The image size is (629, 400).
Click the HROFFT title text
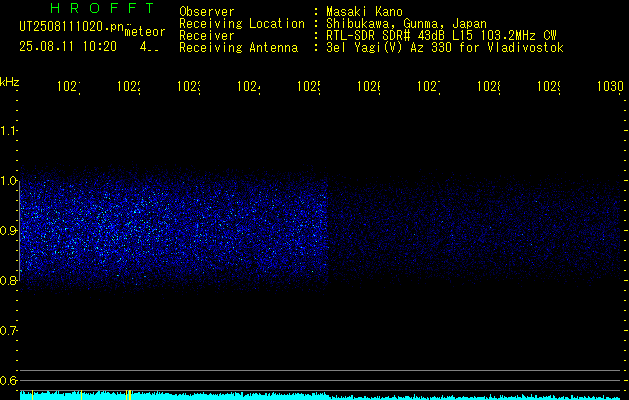(102, 8)
